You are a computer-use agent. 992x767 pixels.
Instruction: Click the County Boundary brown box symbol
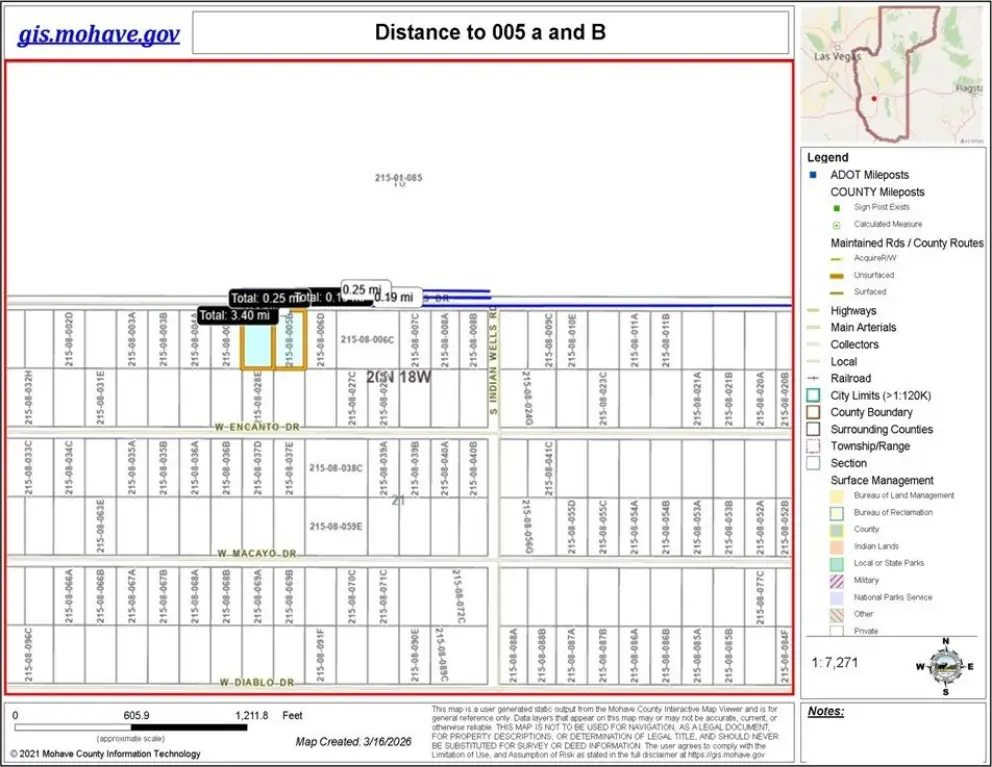point(813,412)
